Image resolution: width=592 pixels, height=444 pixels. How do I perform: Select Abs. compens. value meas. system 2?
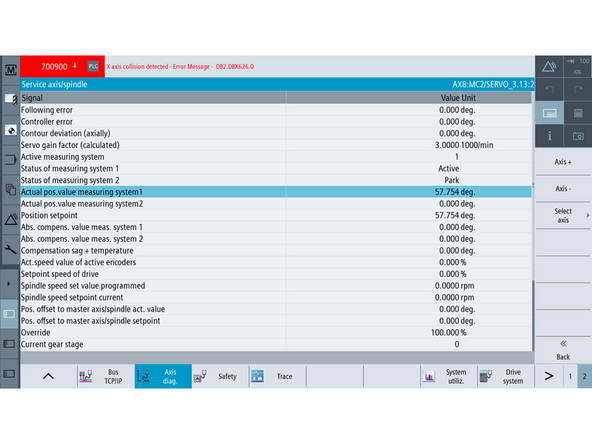[x=276, y=239]
